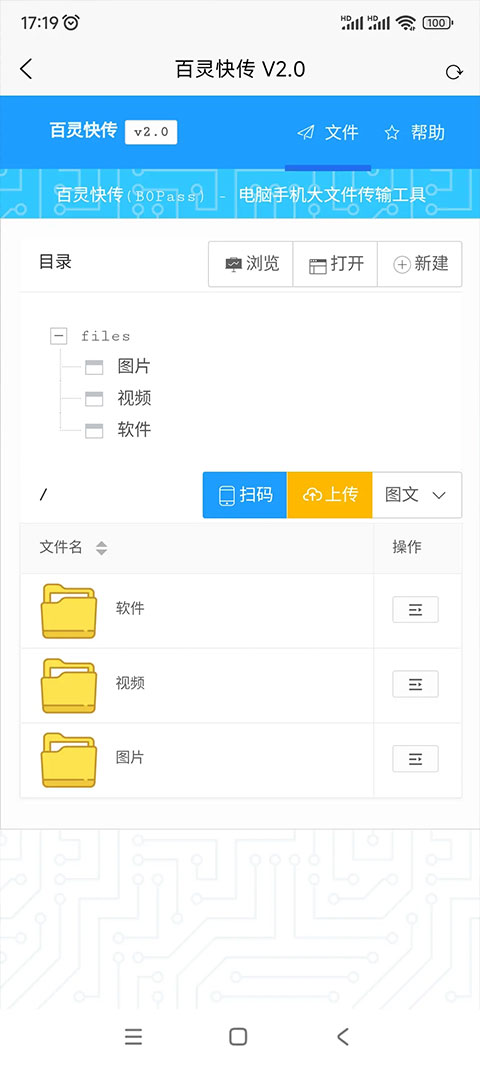Viewport: 480px width, 1067px height.
Task: Expand the 图文 view mode dropdown
Action: tap(417, 495)
